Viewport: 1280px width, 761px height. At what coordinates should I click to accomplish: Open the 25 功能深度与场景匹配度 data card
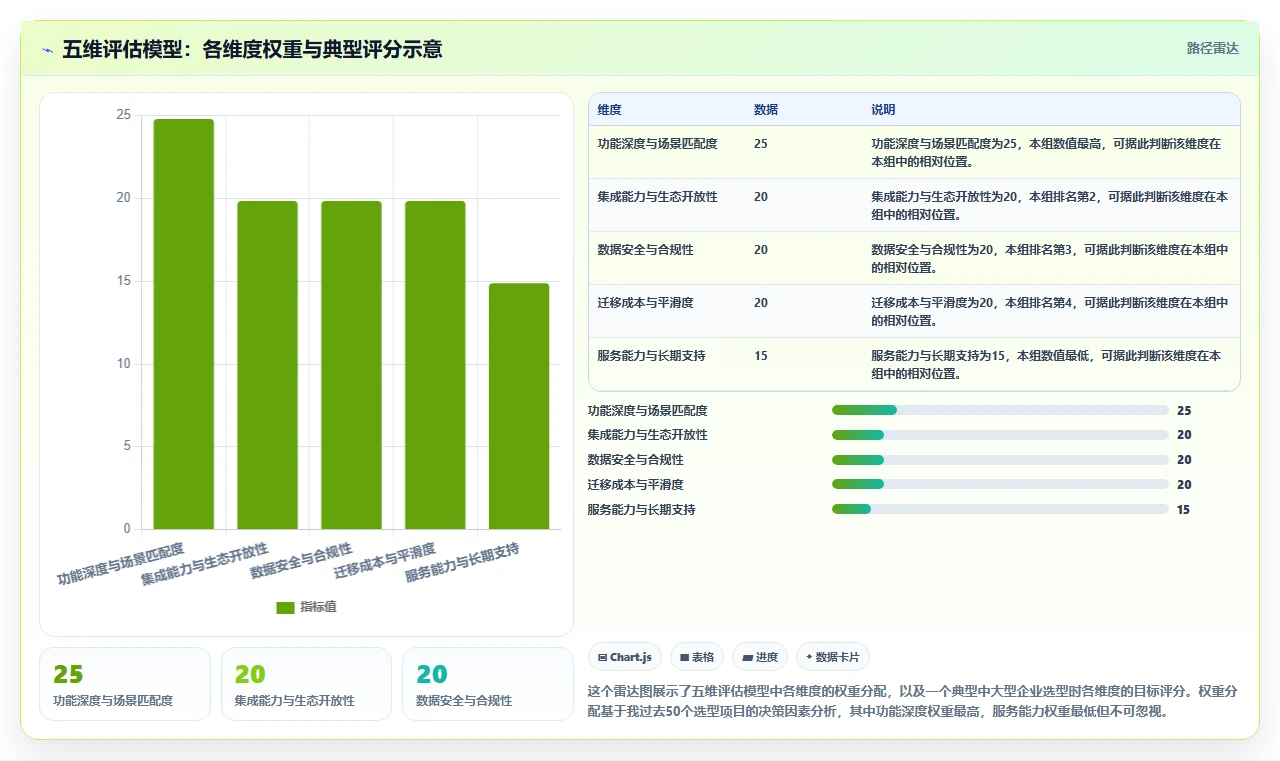tap(125, 684)
